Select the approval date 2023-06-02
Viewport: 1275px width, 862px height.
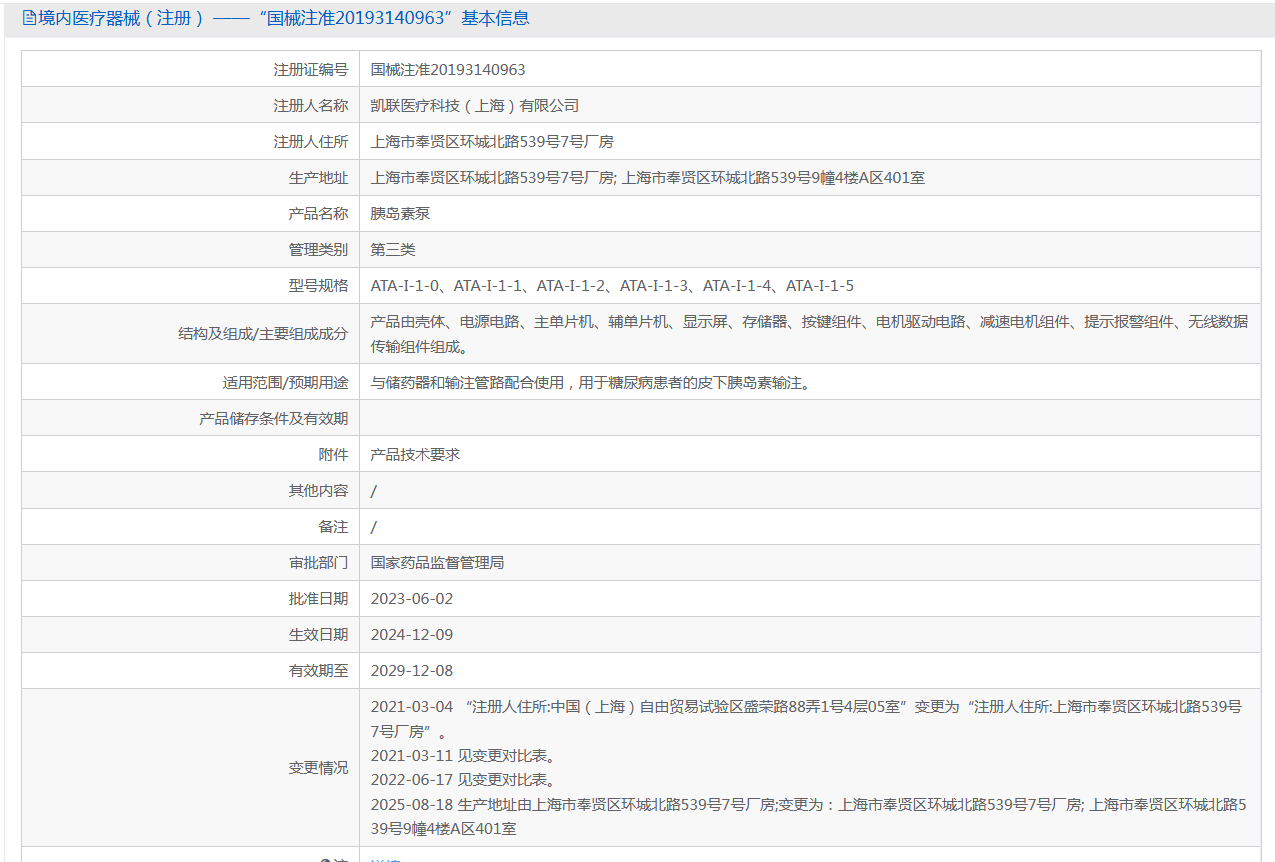coord(412,599)
